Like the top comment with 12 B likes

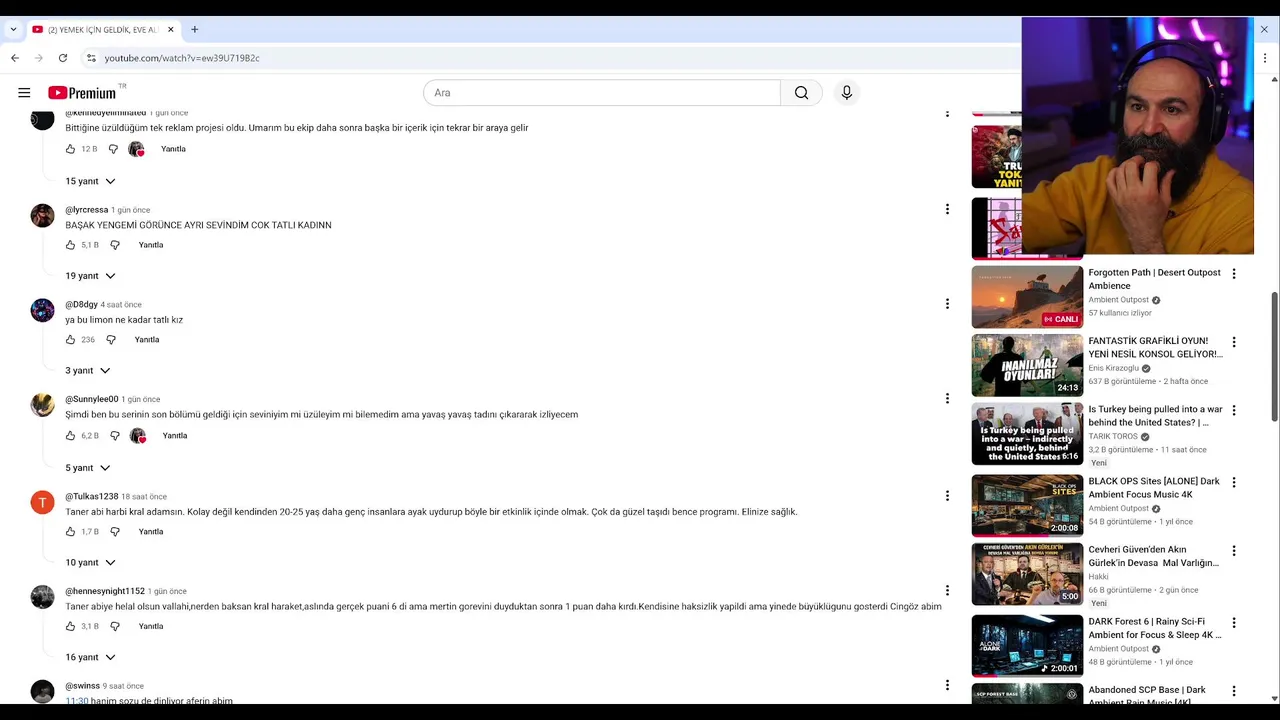[x=70, y=149]
